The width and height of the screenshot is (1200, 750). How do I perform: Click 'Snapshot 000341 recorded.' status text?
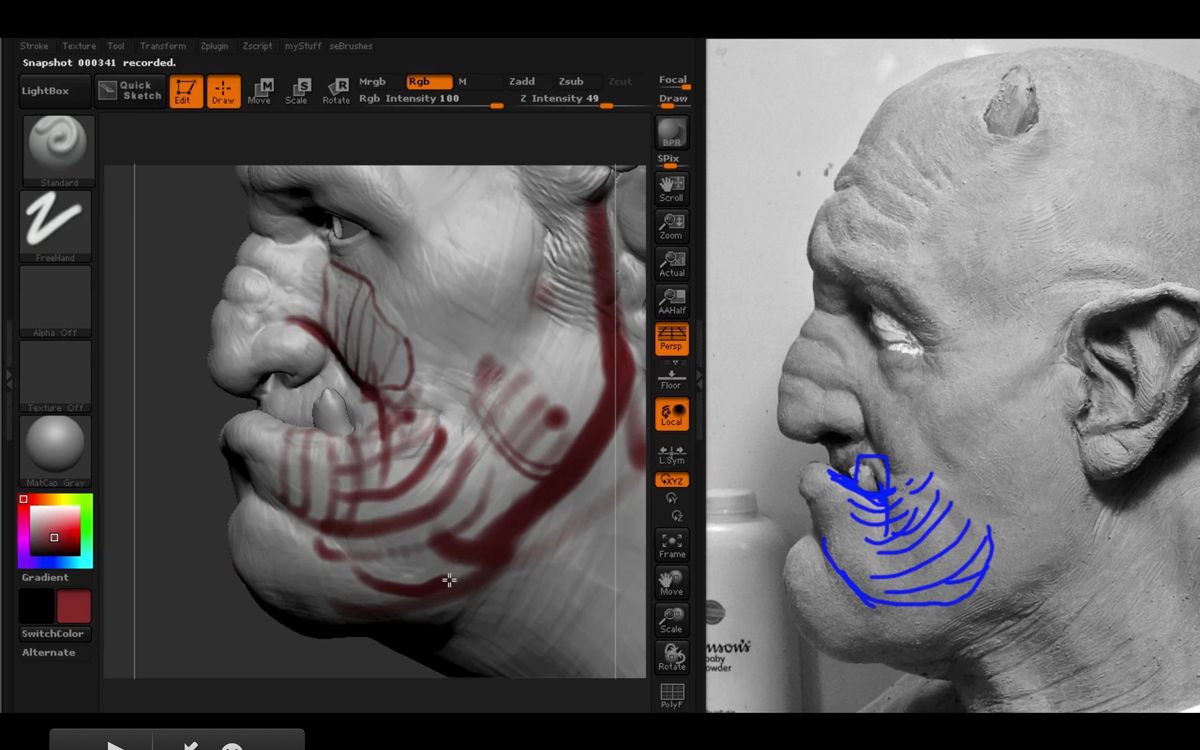point(99,63)
